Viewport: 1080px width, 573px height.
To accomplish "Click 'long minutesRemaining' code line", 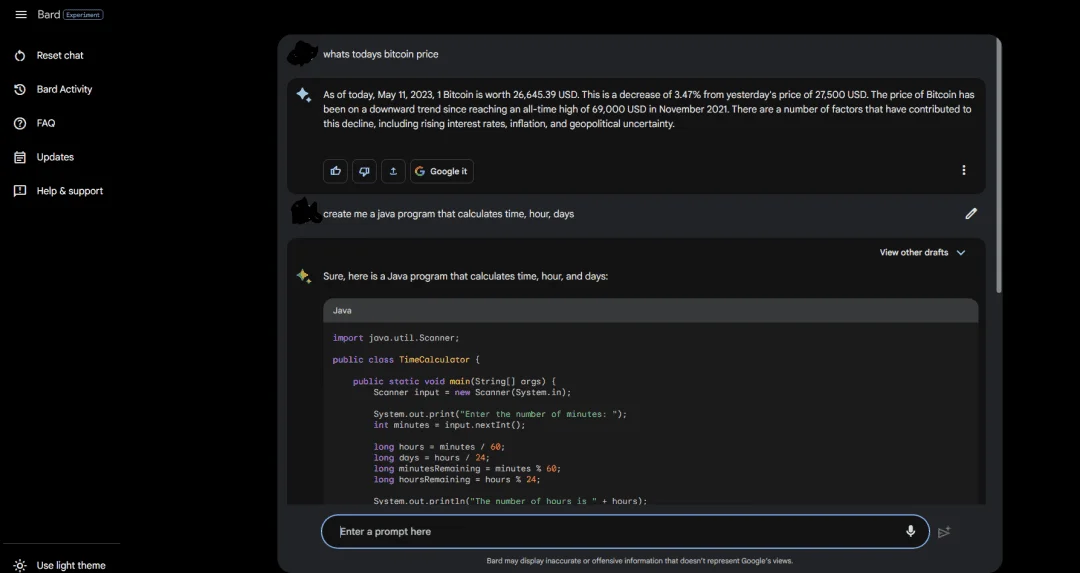I will pos(467,469).
